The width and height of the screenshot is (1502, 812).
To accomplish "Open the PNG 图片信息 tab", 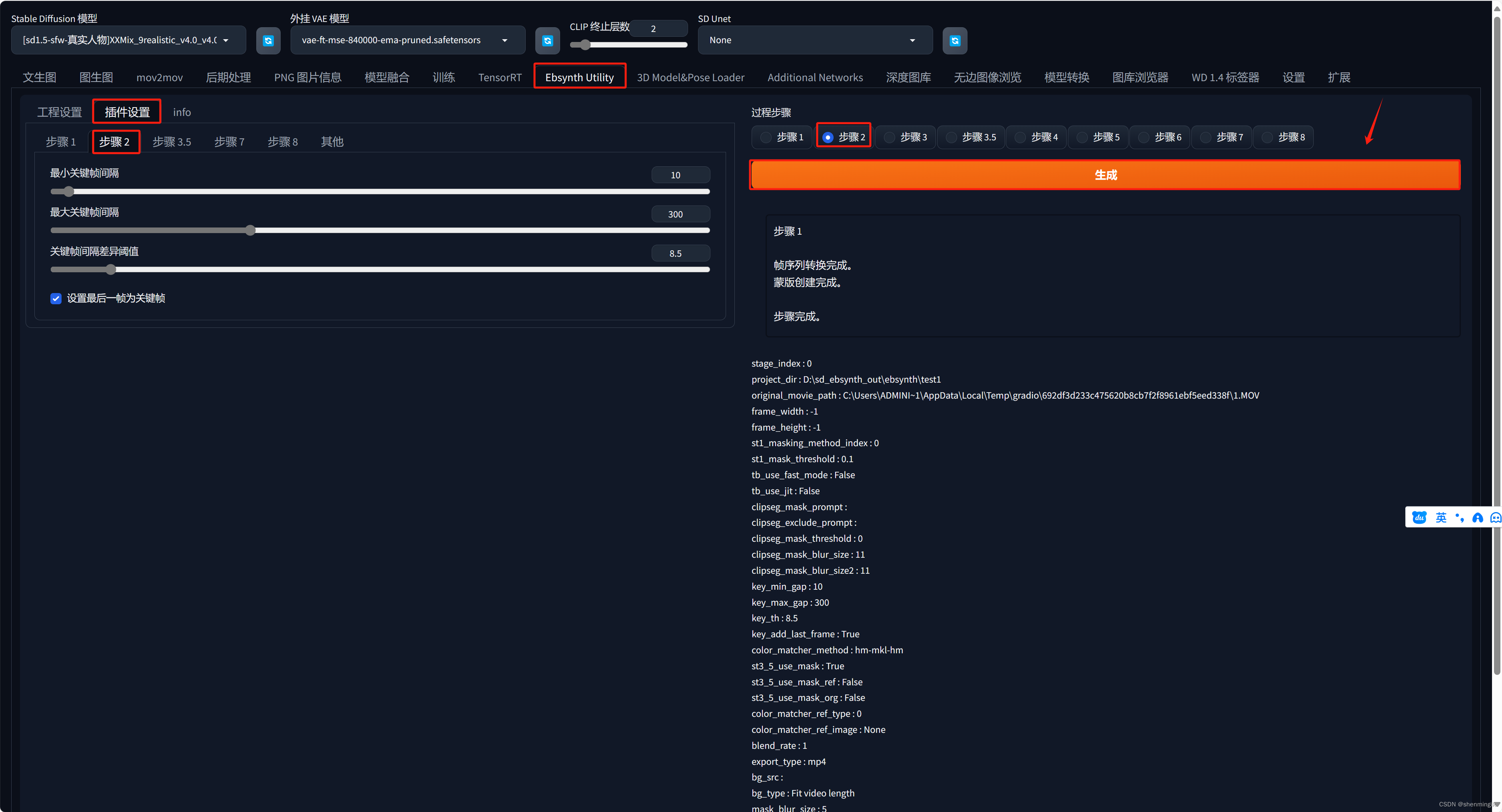I will pyautogui.click(x=308, y=78).
